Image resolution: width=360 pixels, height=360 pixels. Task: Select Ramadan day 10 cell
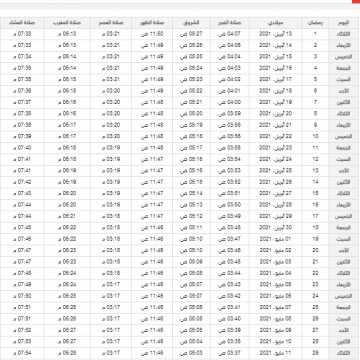point(315,136)
